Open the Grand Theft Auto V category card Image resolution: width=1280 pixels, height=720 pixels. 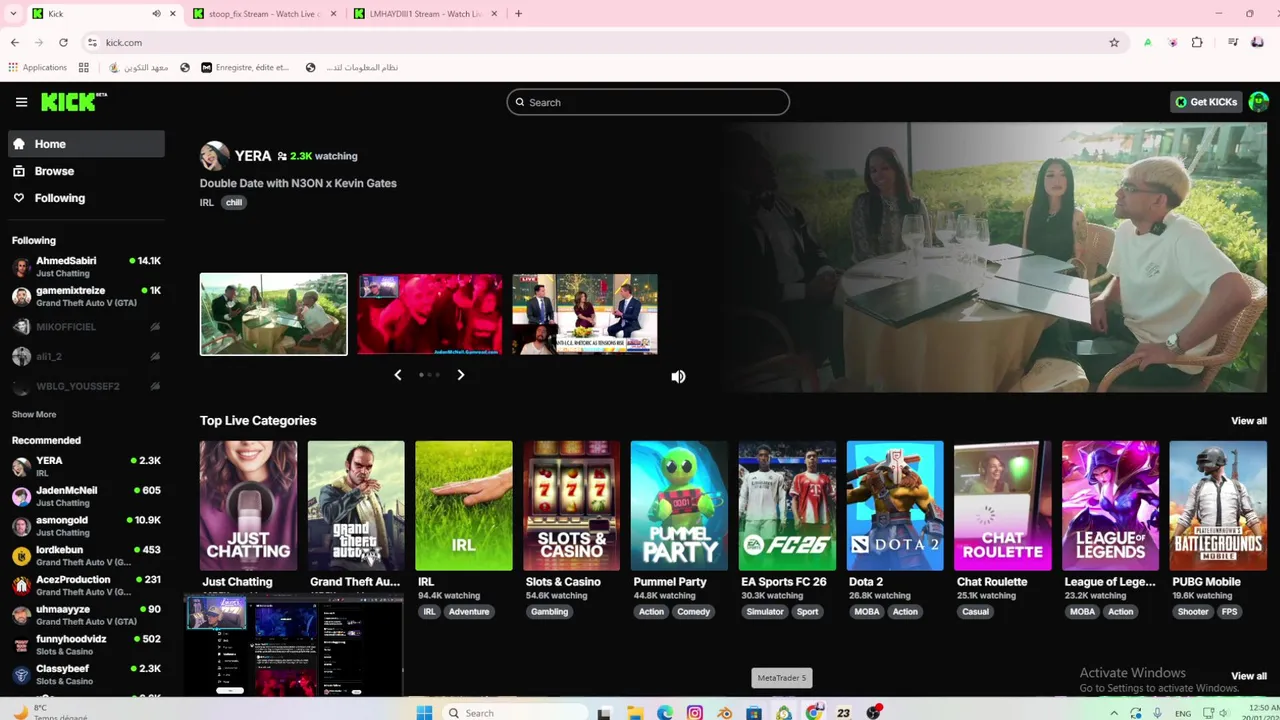(x=356, y=506)
